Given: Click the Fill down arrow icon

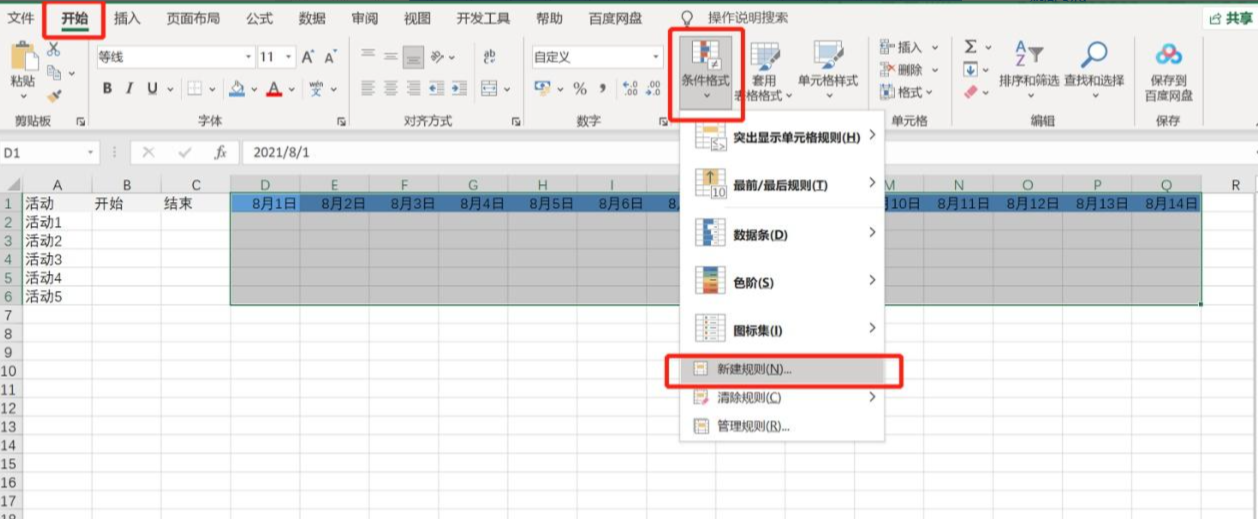Looking at the screenshot, I should (x=970, y=70).
